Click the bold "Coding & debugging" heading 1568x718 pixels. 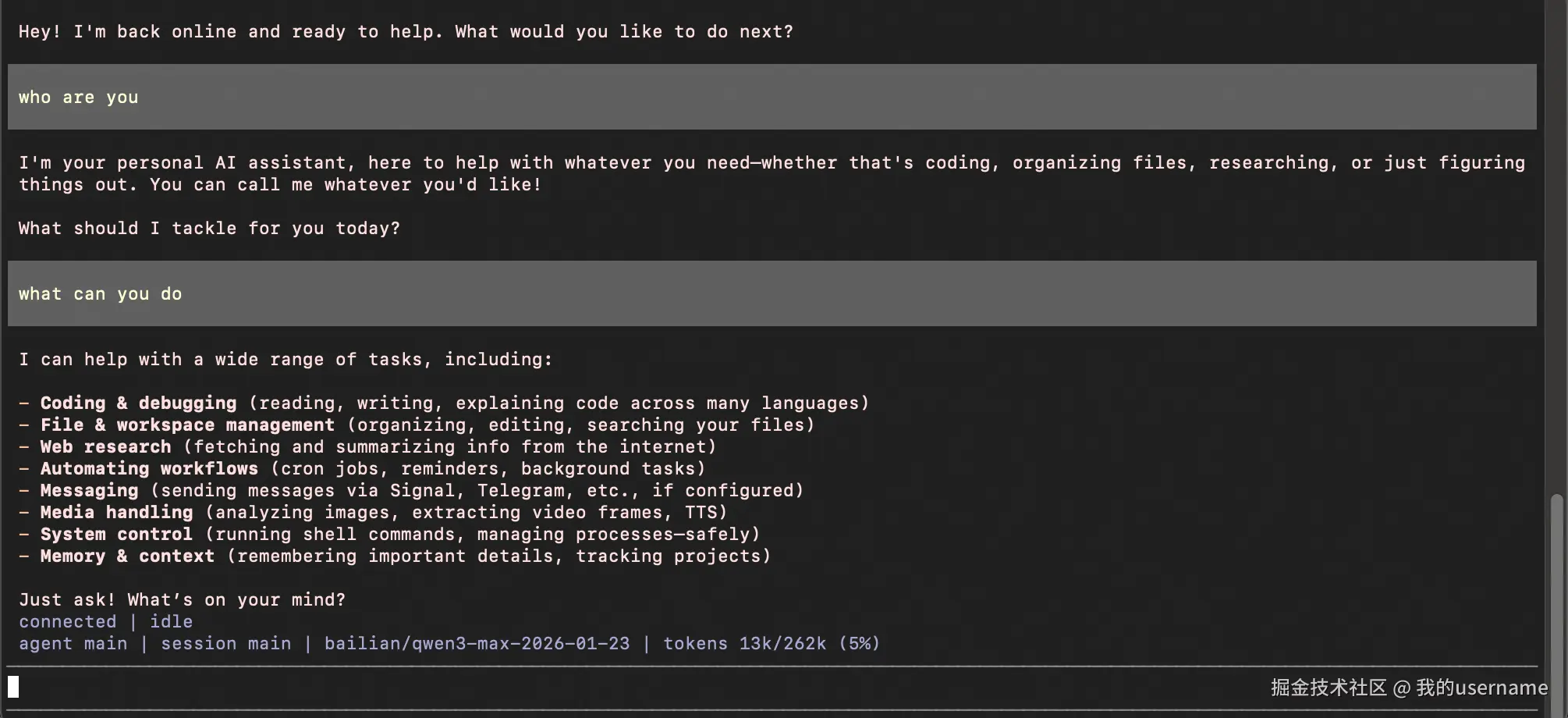(138, 403)
